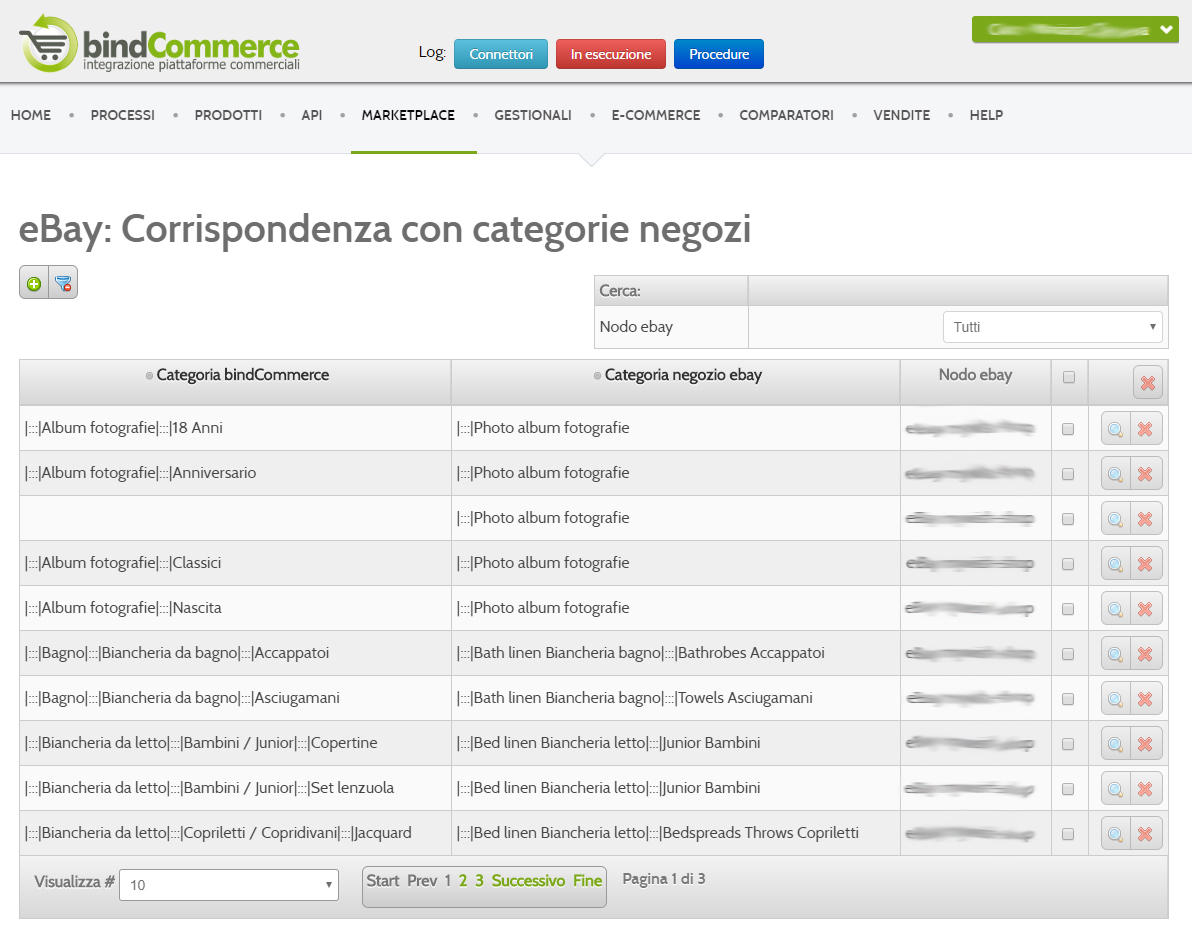Open the E-COMMERCE menu

(x=656, y=116)
